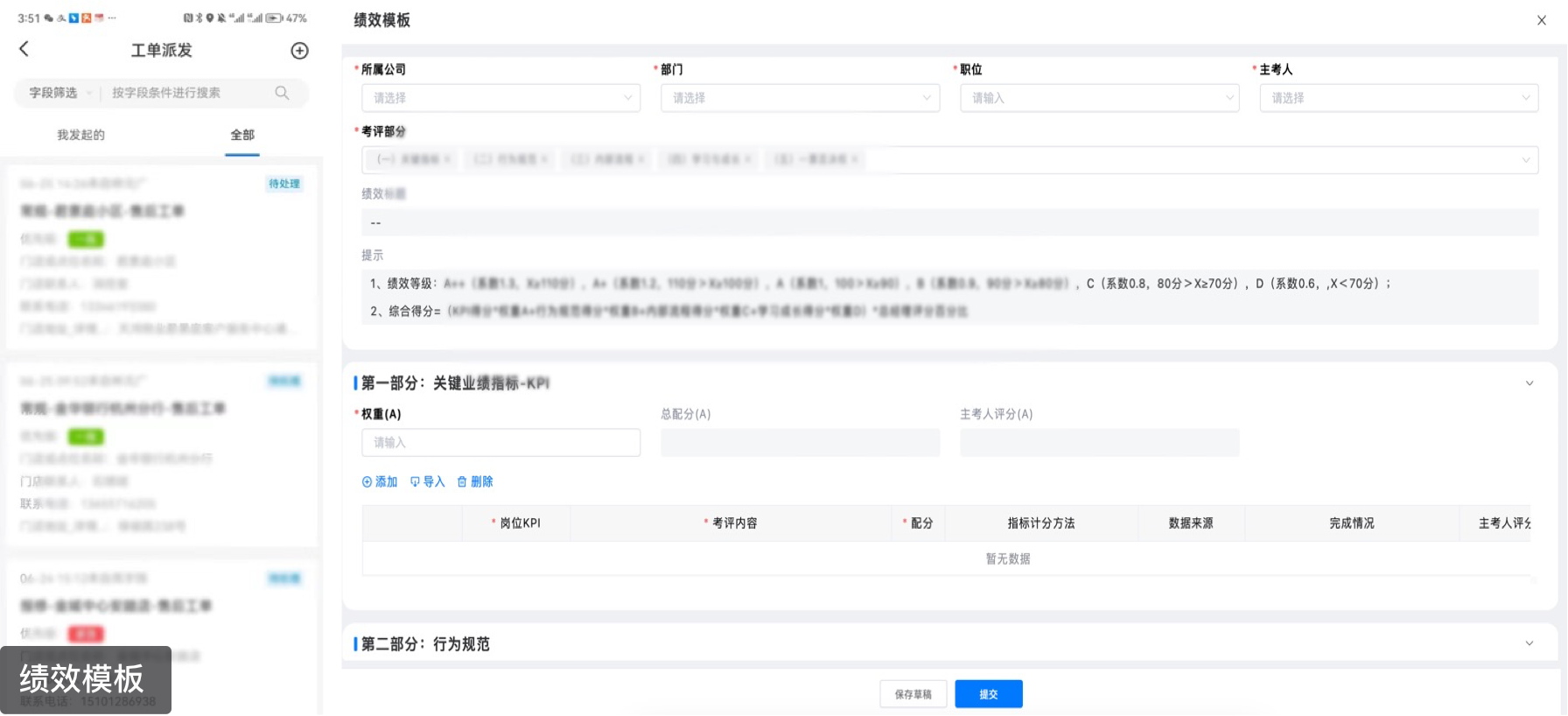The height and width of the screenshot is (716, 1568).
Task: Open 部门 dropdown
Action: (x=800, y=98)
